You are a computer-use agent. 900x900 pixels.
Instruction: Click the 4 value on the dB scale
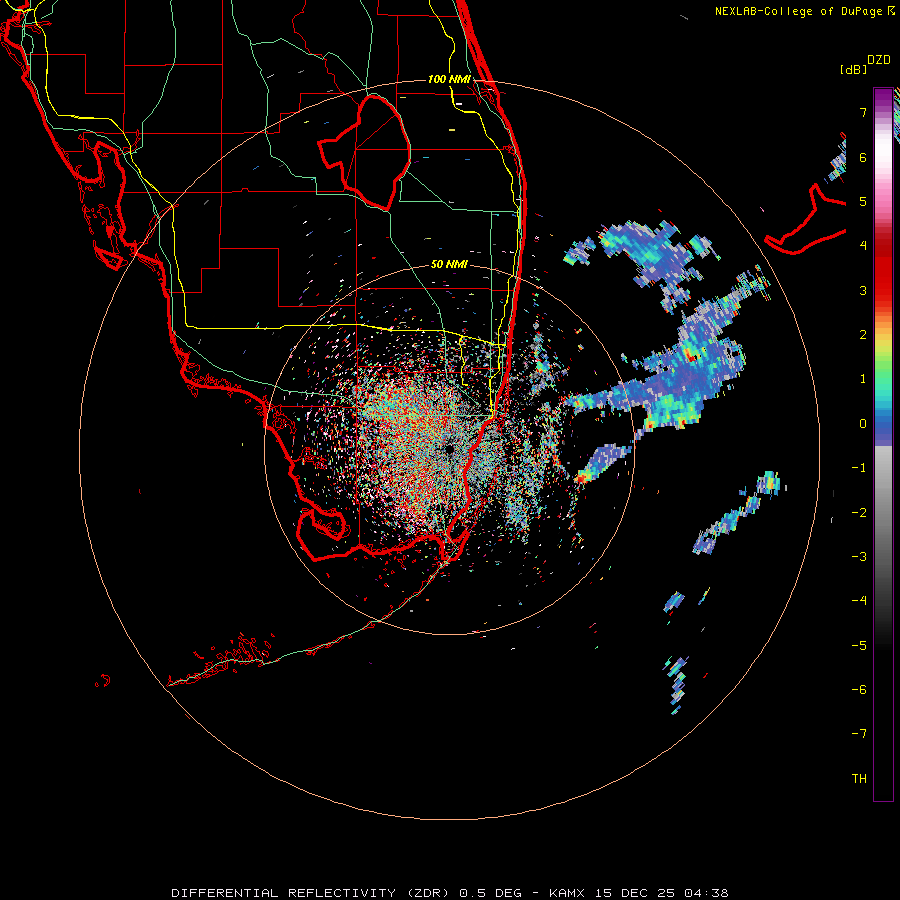click(863, 246)
